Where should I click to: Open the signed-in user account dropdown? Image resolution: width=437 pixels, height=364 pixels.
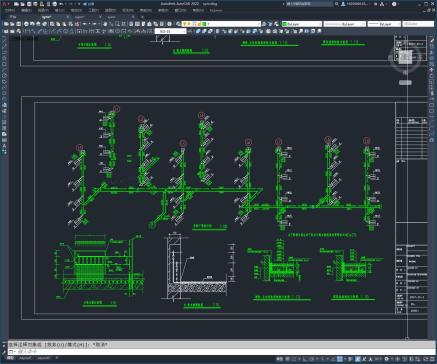(357, 4)
